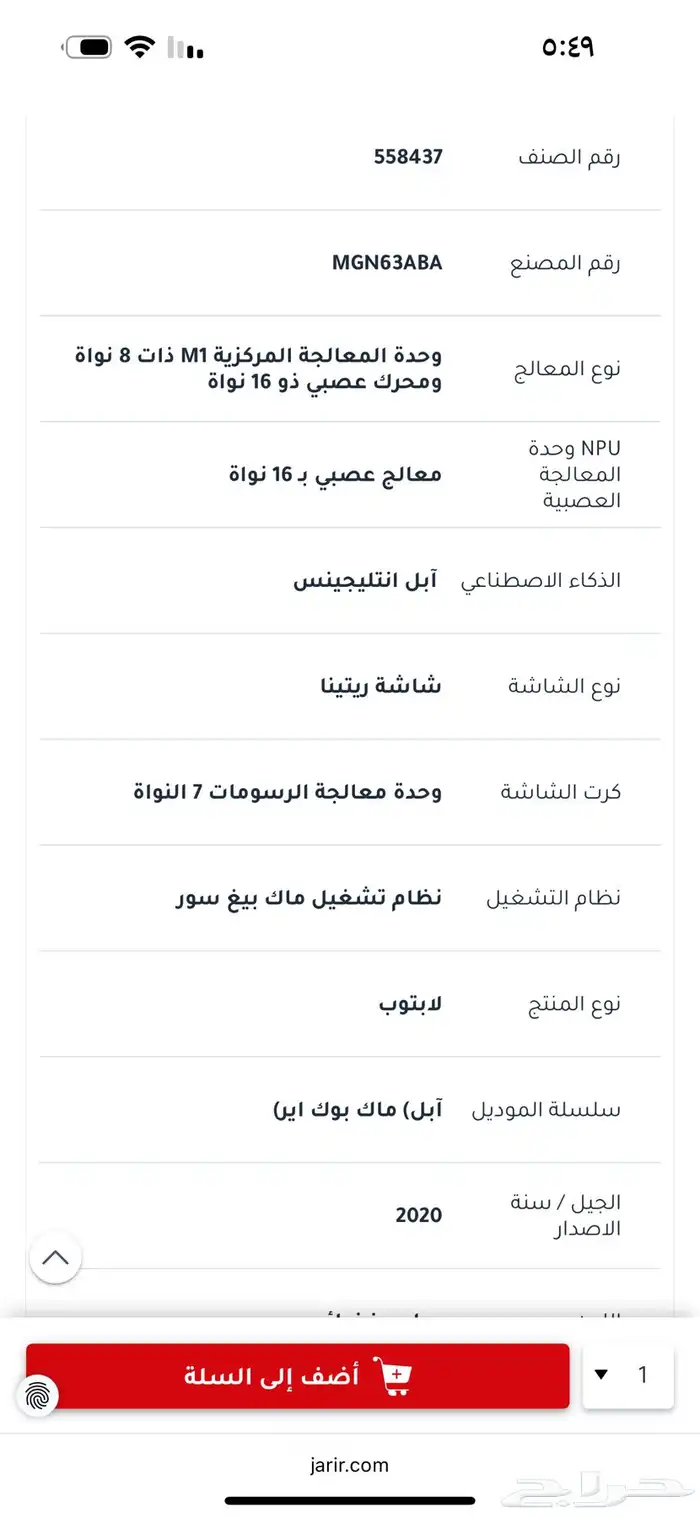Tap the clock showing ٥:٤٩

(x=567, y=47)
